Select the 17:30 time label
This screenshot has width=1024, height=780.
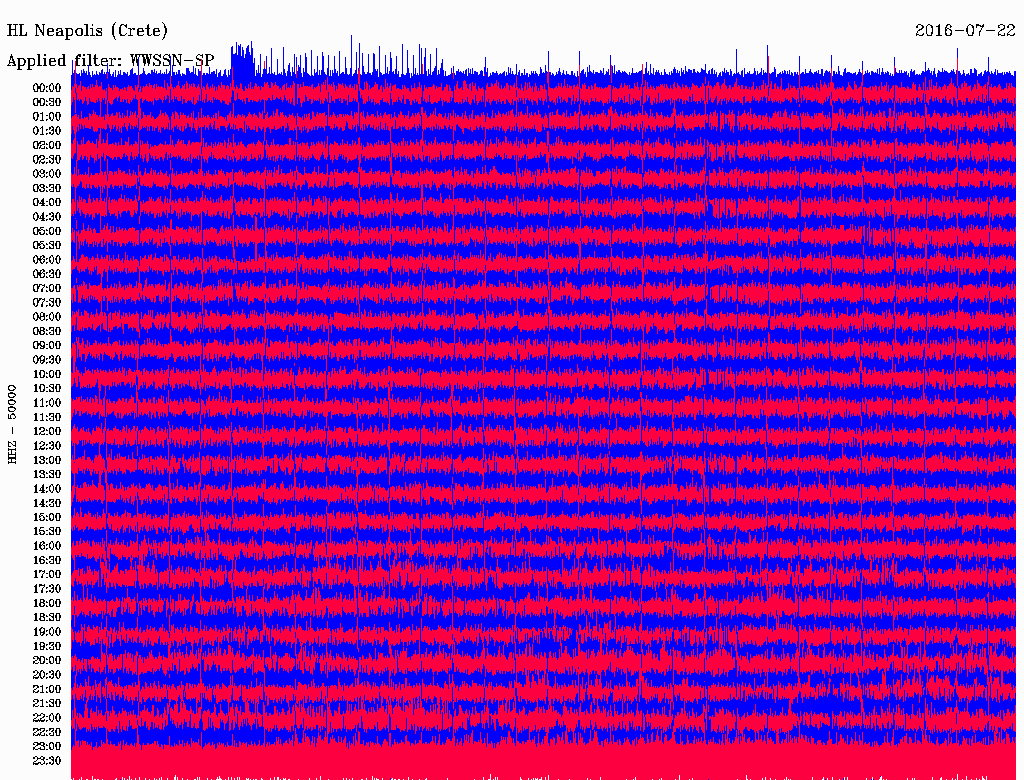(x=47, y=589)
